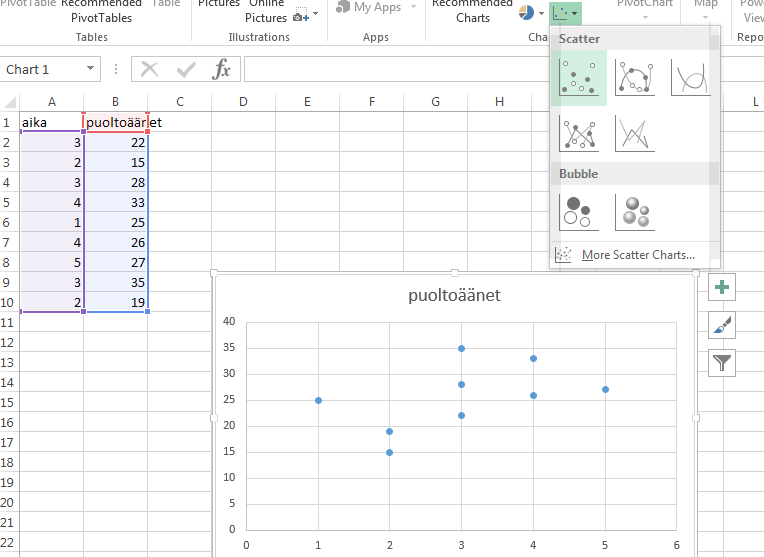Choose Scatter with Smooth Lines and Markers
764x557 pixels.
tap(634, 77)
